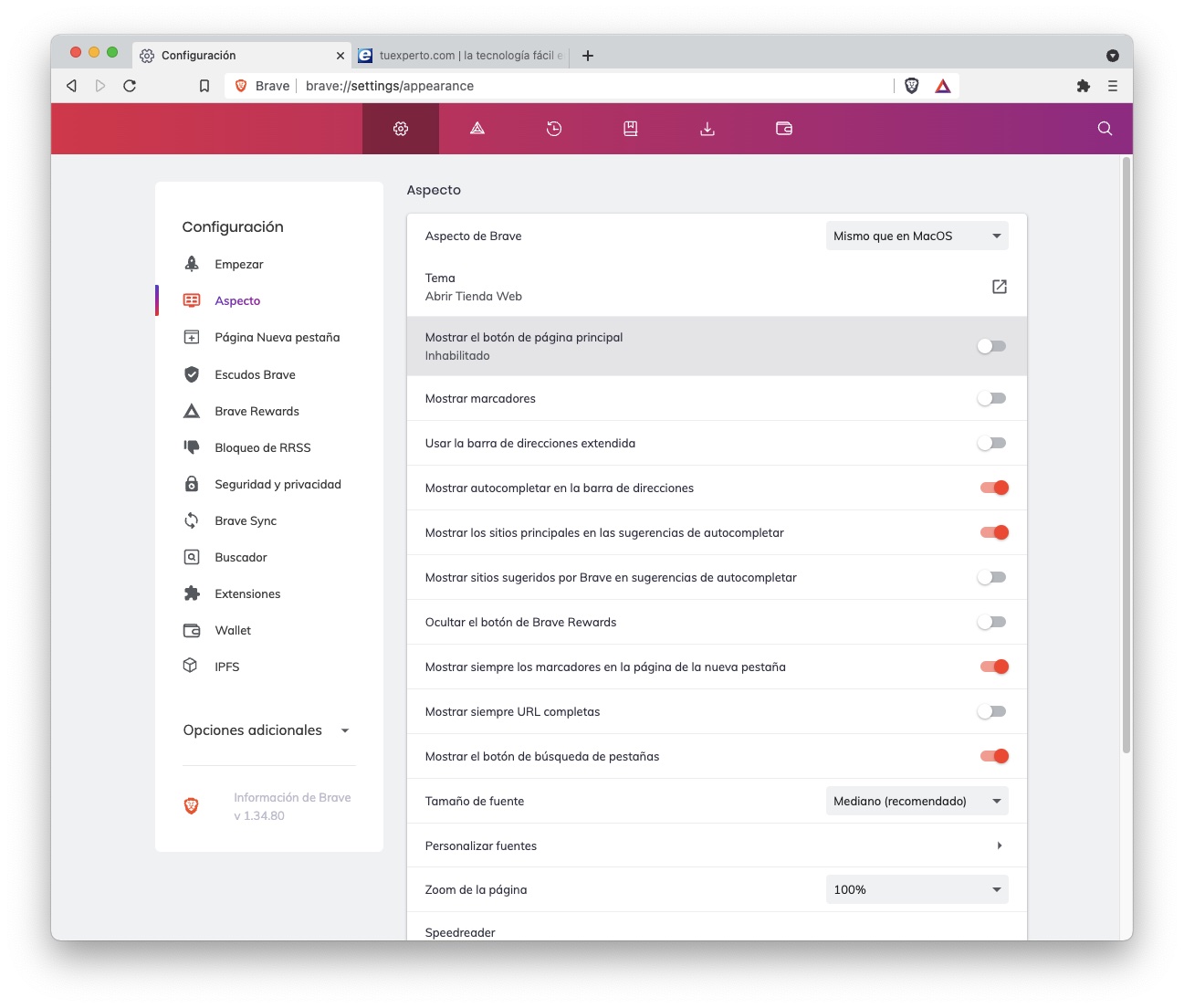This screenshot has width=1184, height=1008.
Task: Open Personalizar fuentes settings
Action: [717, 845]
